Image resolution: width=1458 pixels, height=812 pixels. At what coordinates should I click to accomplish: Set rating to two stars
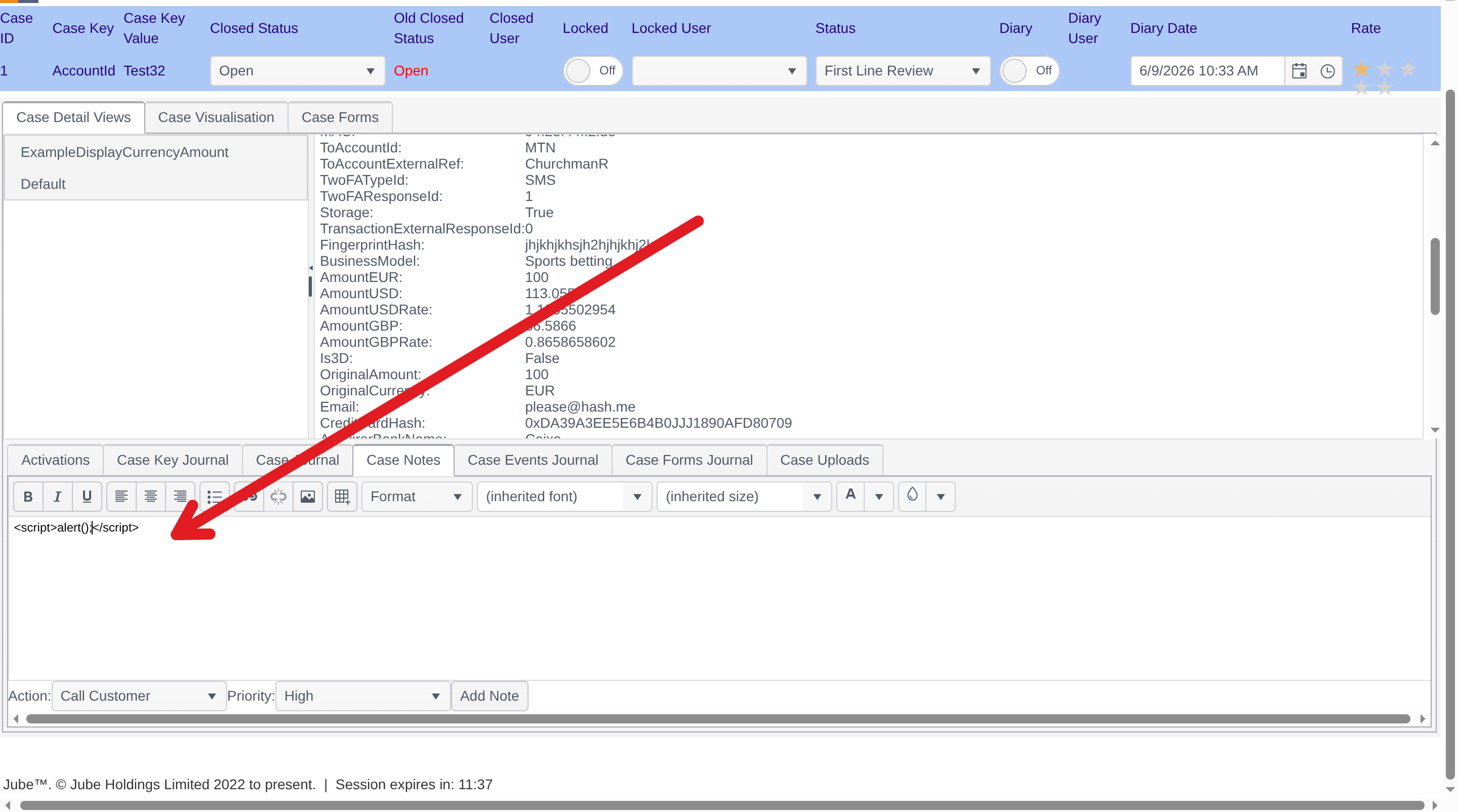click(1385, 69)
